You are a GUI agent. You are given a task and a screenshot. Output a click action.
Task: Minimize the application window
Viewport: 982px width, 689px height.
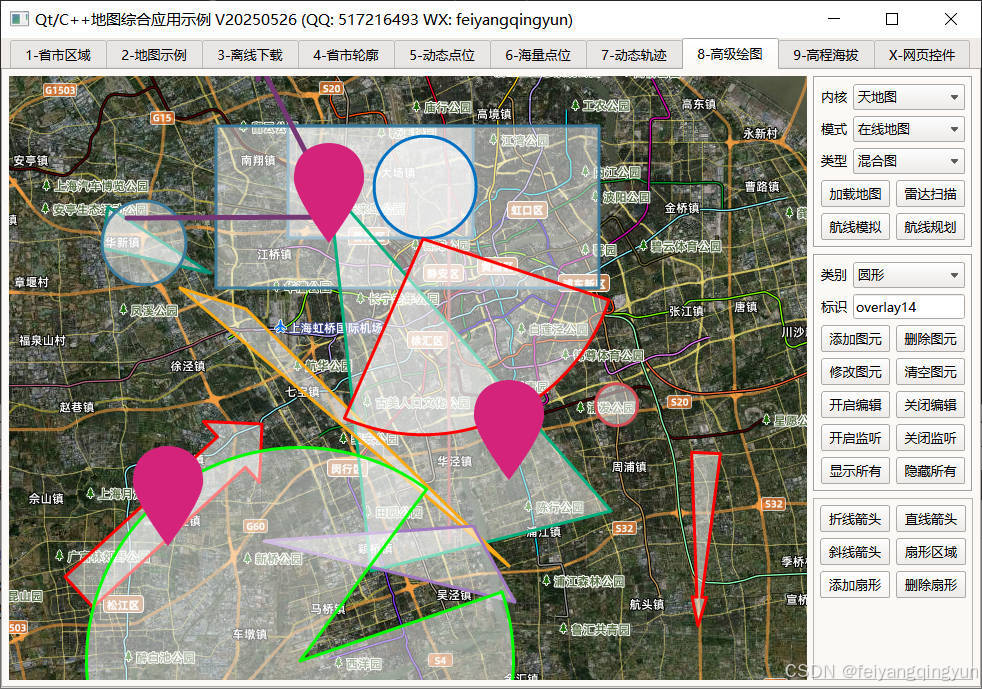(834, 19)
